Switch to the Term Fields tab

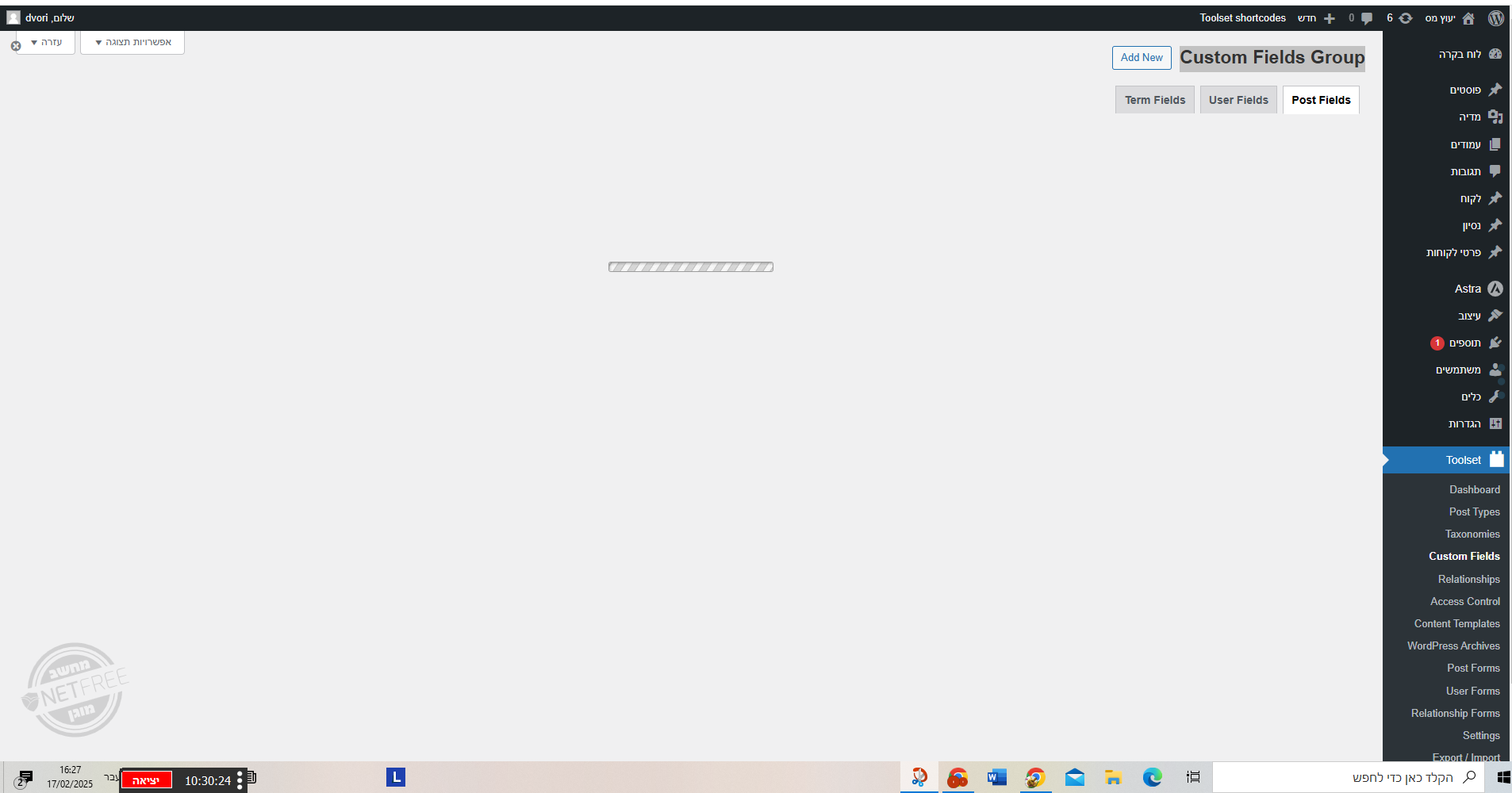pyautogui.click(x=1155, y=100)
